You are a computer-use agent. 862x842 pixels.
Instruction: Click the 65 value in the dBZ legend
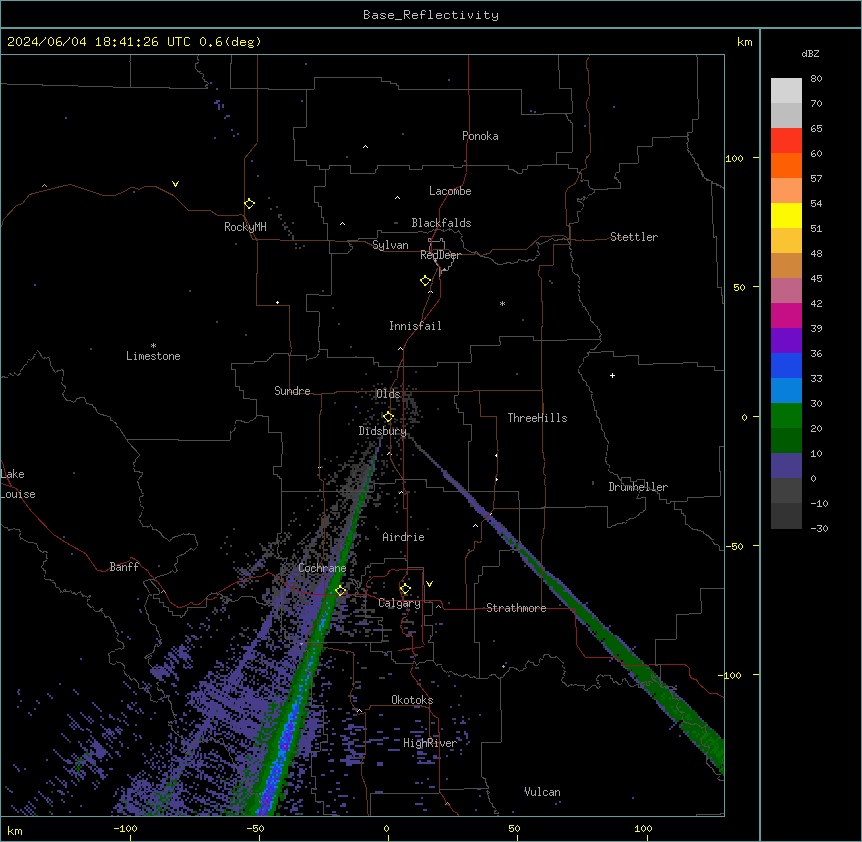coord(816,128)
